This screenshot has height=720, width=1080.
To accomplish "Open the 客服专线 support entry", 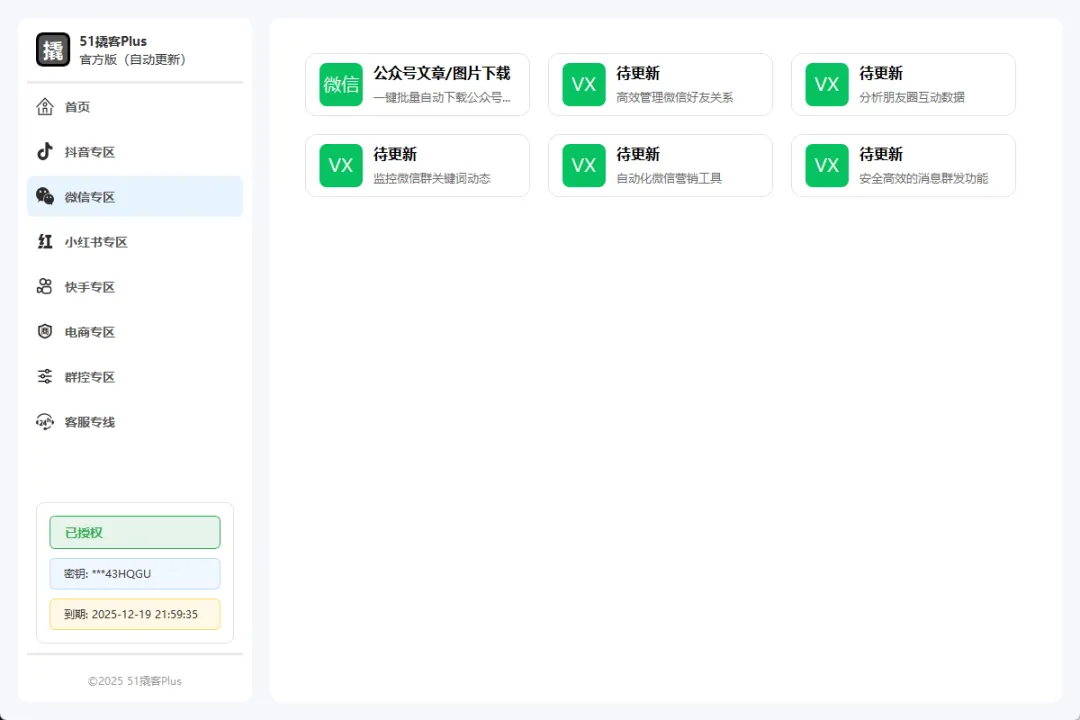I will [x=135, y=422].
